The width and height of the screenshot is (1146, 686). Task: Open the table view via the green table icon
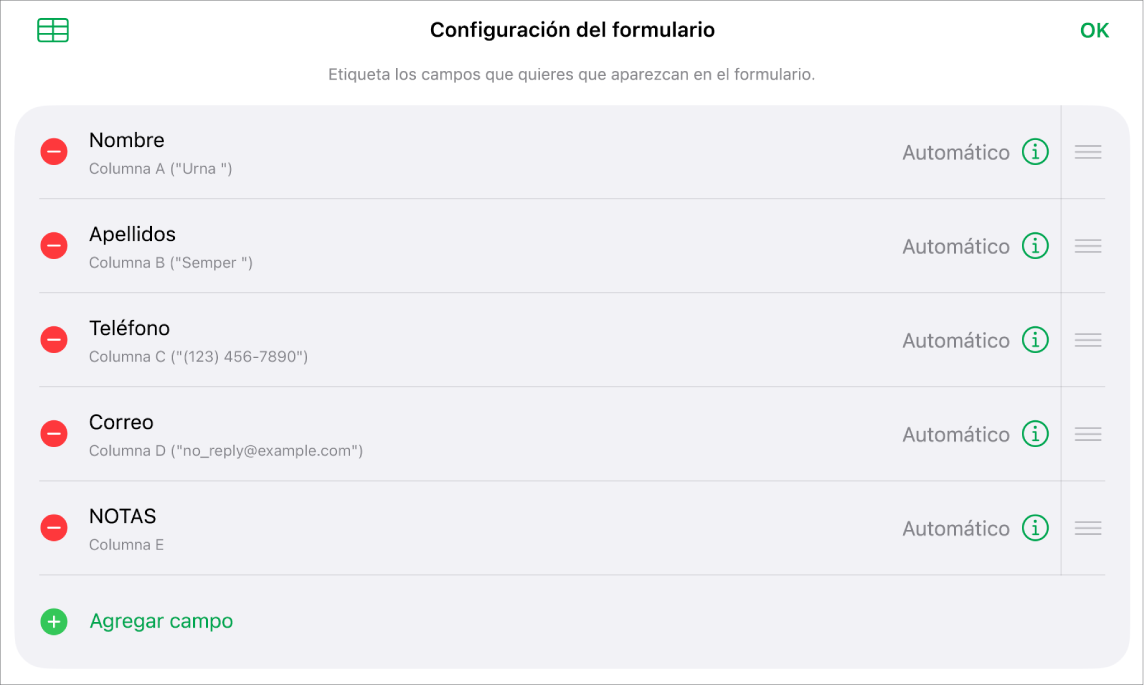coord(52,30)
